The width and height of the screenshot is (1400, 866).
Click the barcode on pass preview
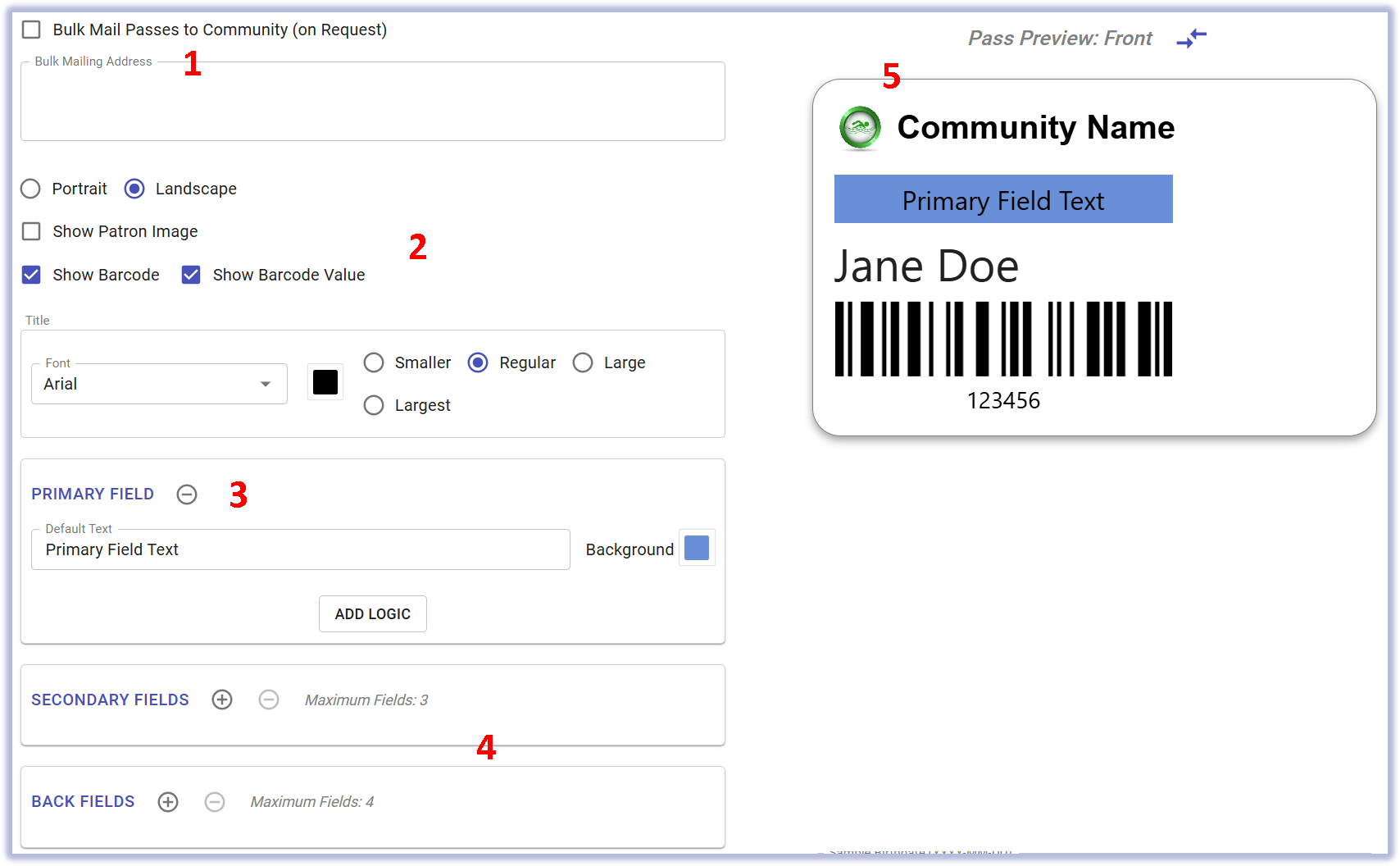pyautogui.click(x=1003, y=339)
